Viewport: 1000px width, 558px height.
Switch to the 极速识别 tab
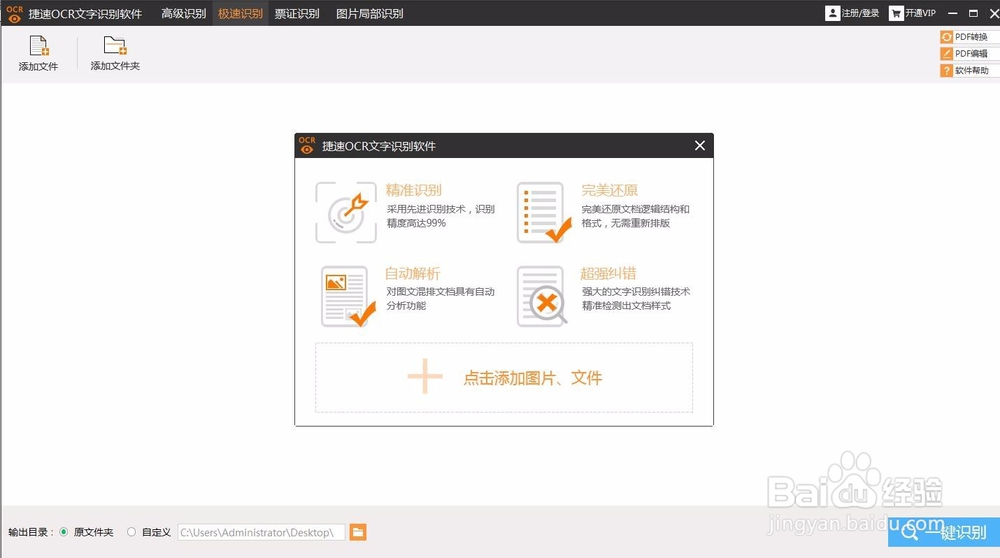pos(240,13)
